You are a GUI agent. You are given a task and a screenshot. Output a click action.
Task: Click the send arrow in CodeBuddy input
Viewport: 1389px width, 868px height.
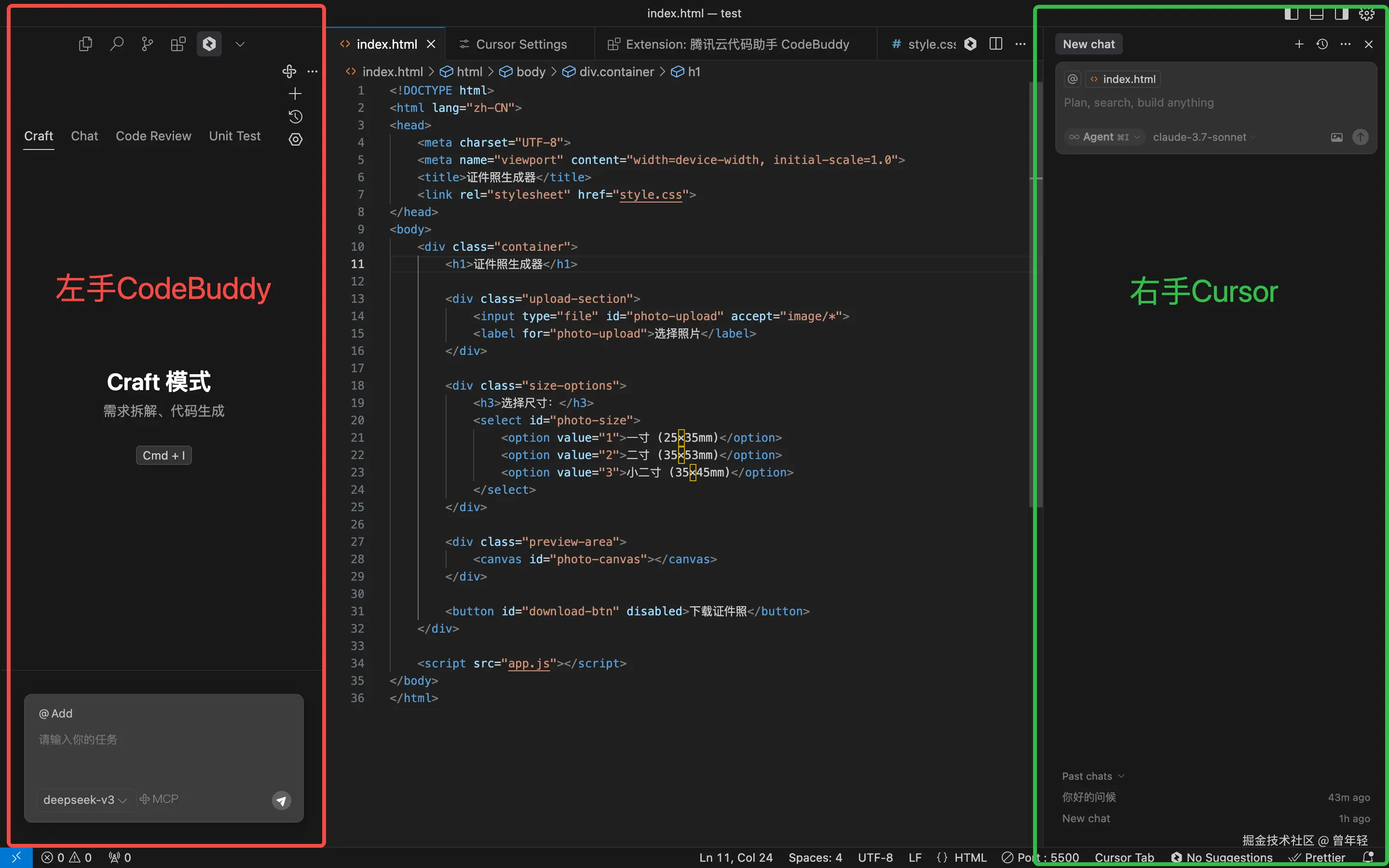pos(281,800)
